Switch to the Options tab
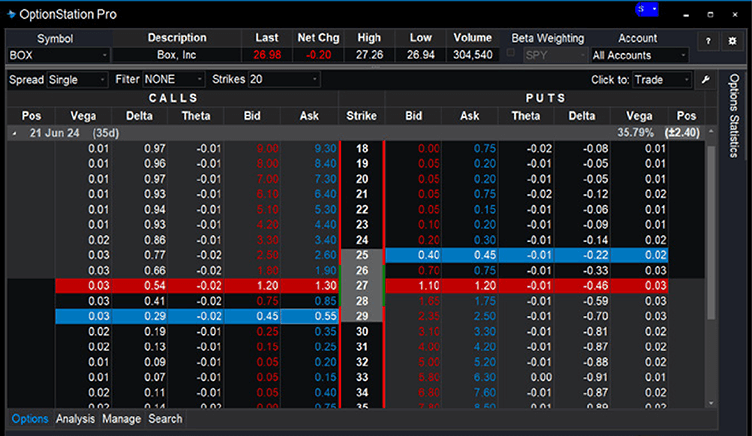This screenshot has width=752, height=436. coord(30,419)
